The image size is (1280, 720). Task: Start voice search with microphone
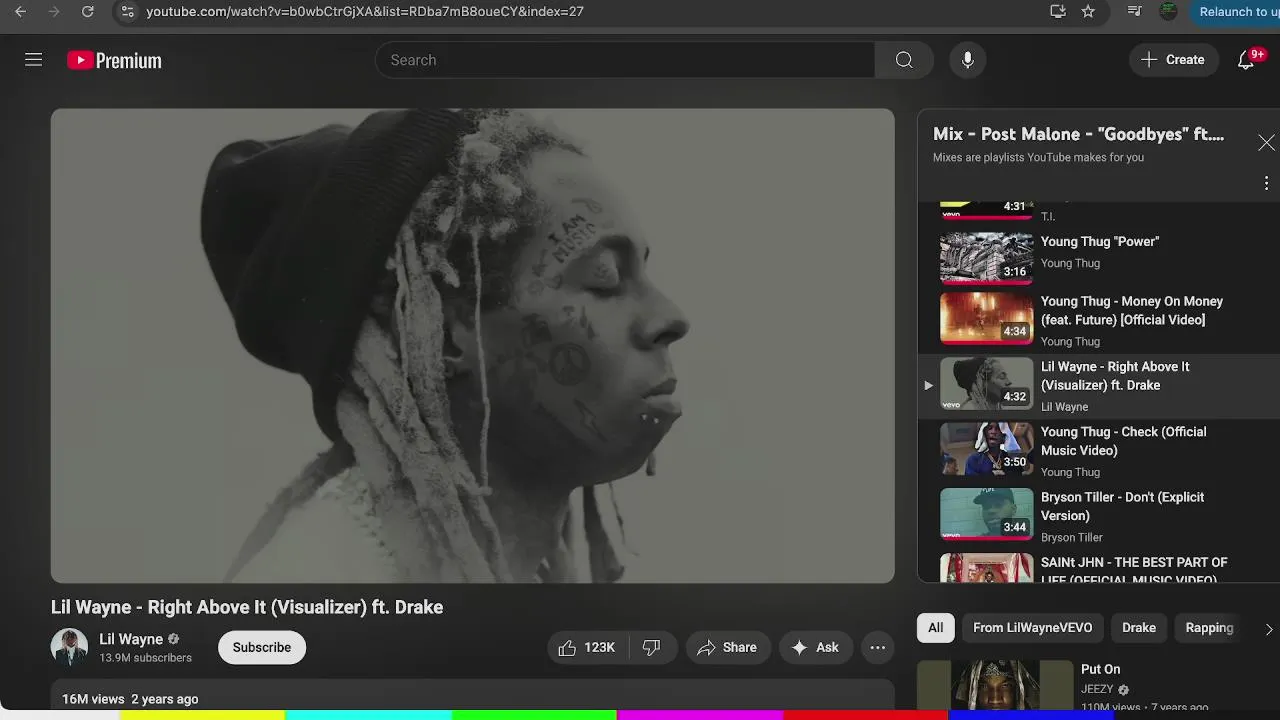coord(967,60)
